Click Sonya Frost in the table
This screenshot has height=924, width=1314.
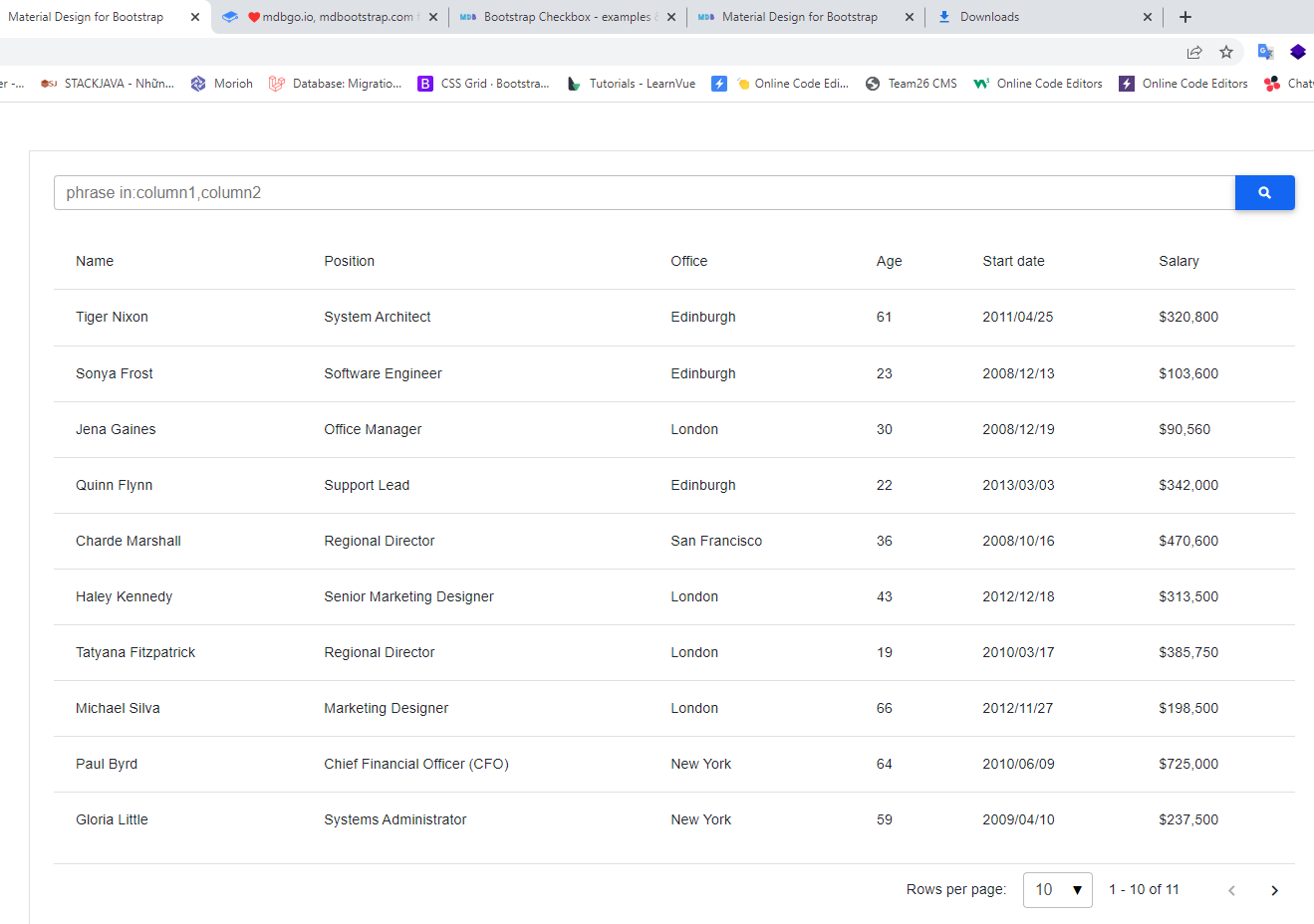pos(115,373)
